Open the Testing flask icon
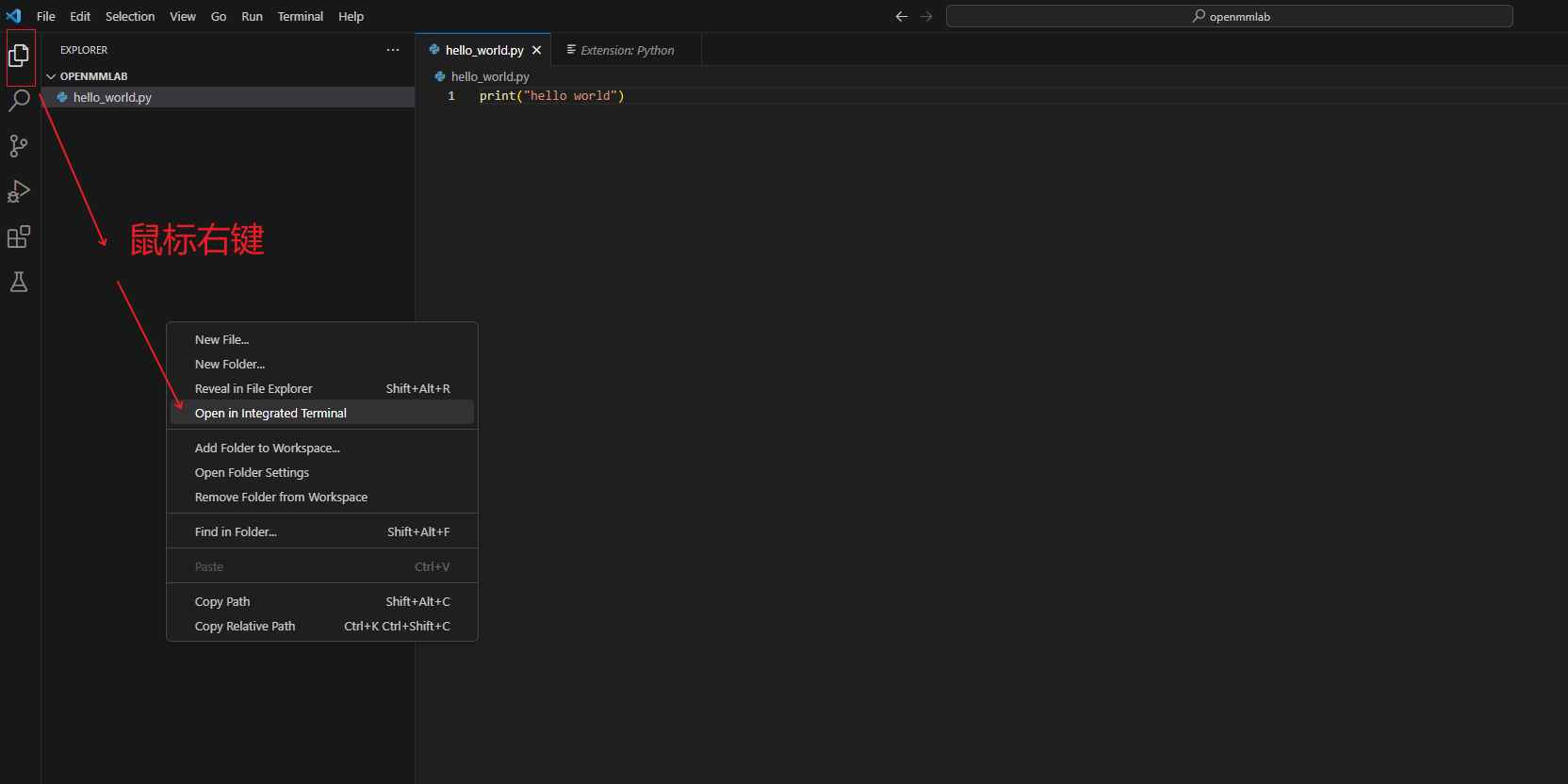1568x784 pixels. (x=19, y=282)
